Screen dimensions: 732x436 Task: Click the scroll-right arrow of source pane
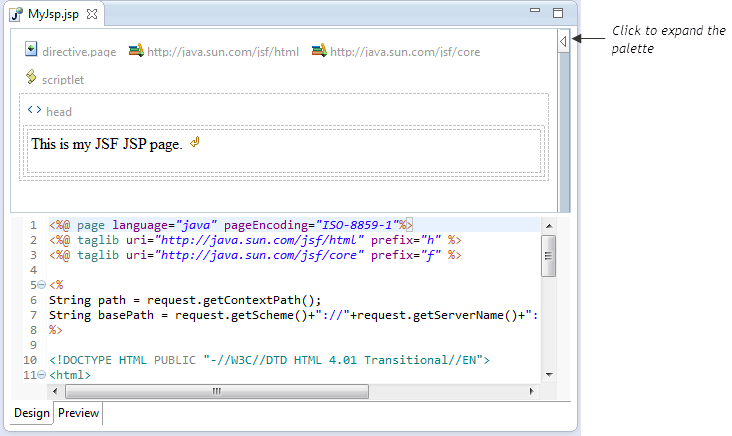pyautogui.click(x=534, y=391)
